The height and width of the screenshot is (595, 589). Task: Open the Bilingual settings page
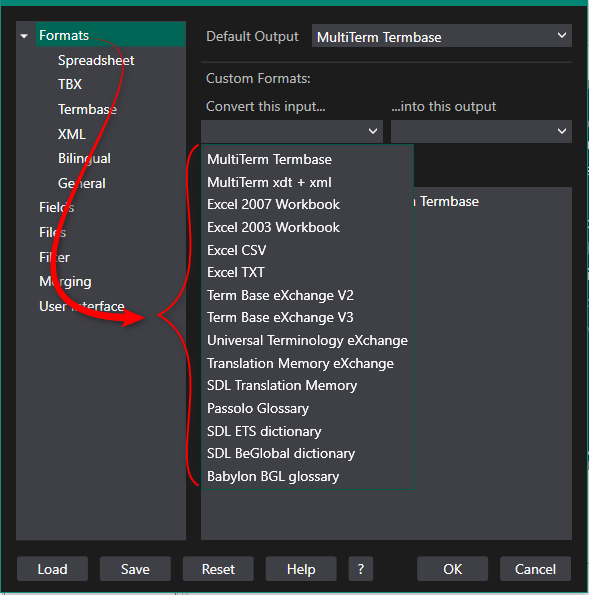pos(84,159)
